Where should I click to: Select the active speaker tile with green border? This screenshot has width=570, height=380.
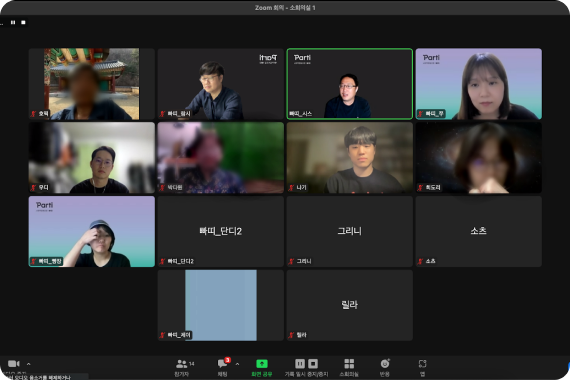coord(350,84)
